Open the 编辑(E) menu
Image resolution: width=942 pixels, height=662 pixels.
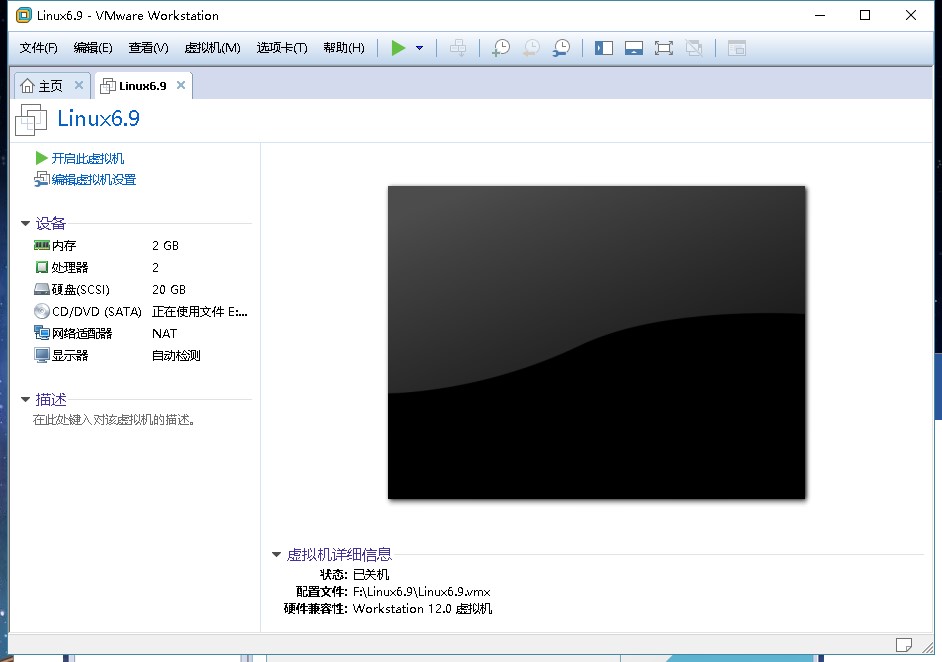pyautogui.click(x=93, y=48)
